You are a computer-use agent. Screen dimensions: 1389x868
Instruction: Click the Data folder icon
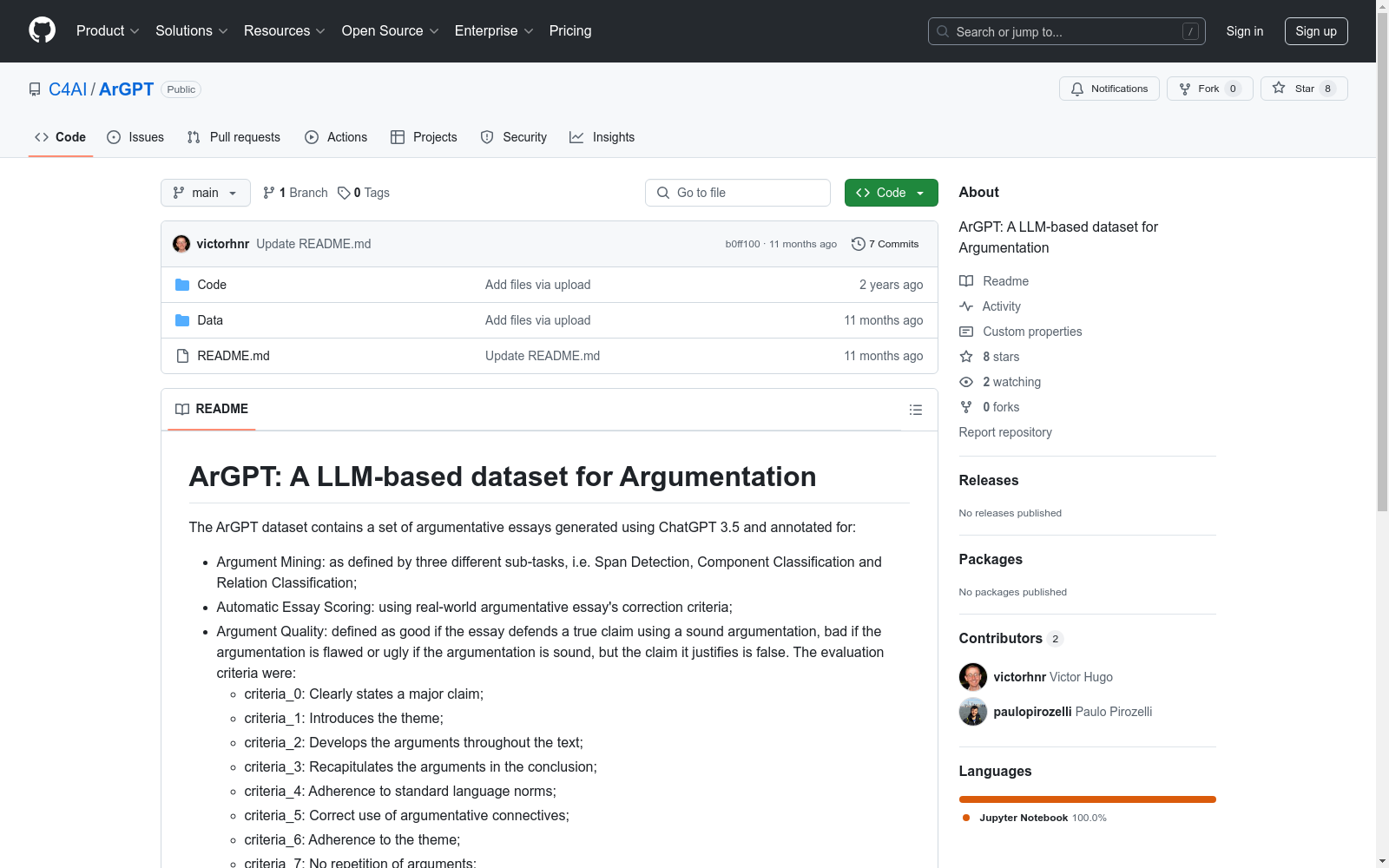(182, 320)
